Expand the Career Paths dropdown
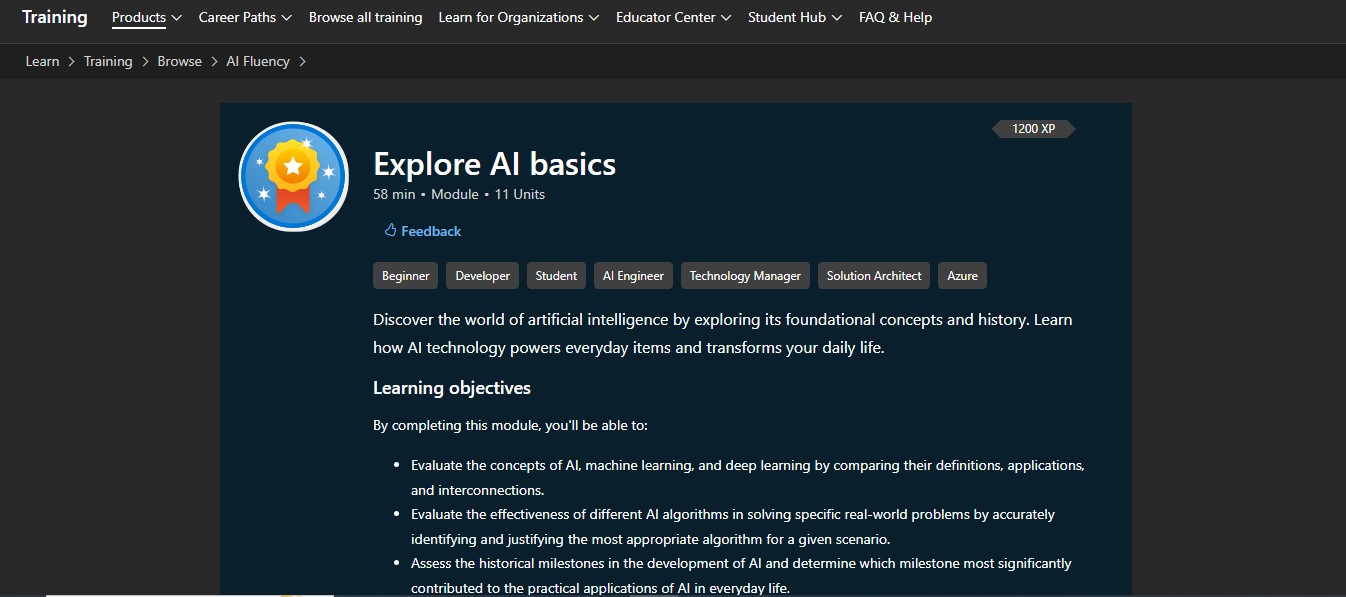The image size is (1346, 597). click(245, 17)
